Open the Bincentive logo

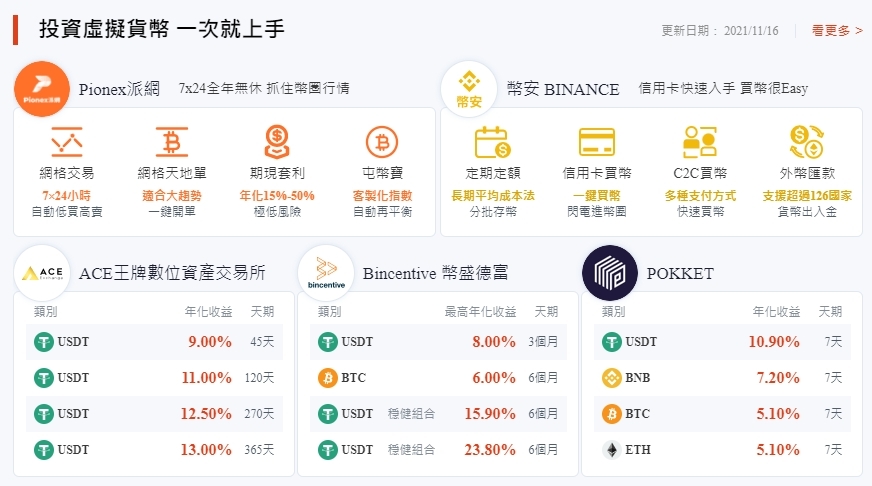tap(326, 273)
